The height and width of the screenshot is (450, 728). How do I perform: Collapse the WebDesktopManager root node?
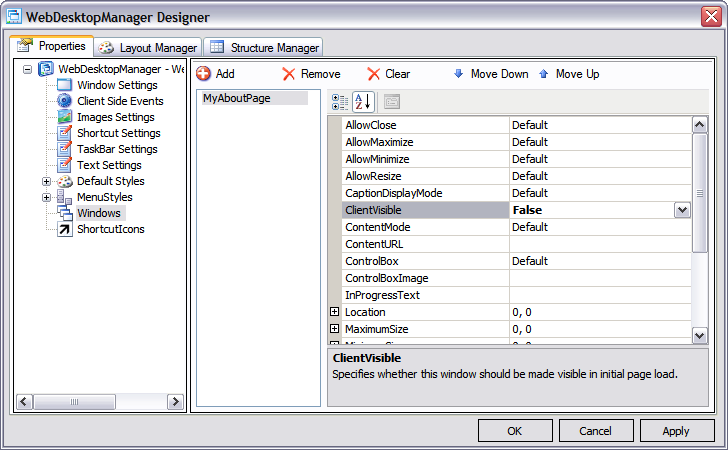[x=27, y=69]
